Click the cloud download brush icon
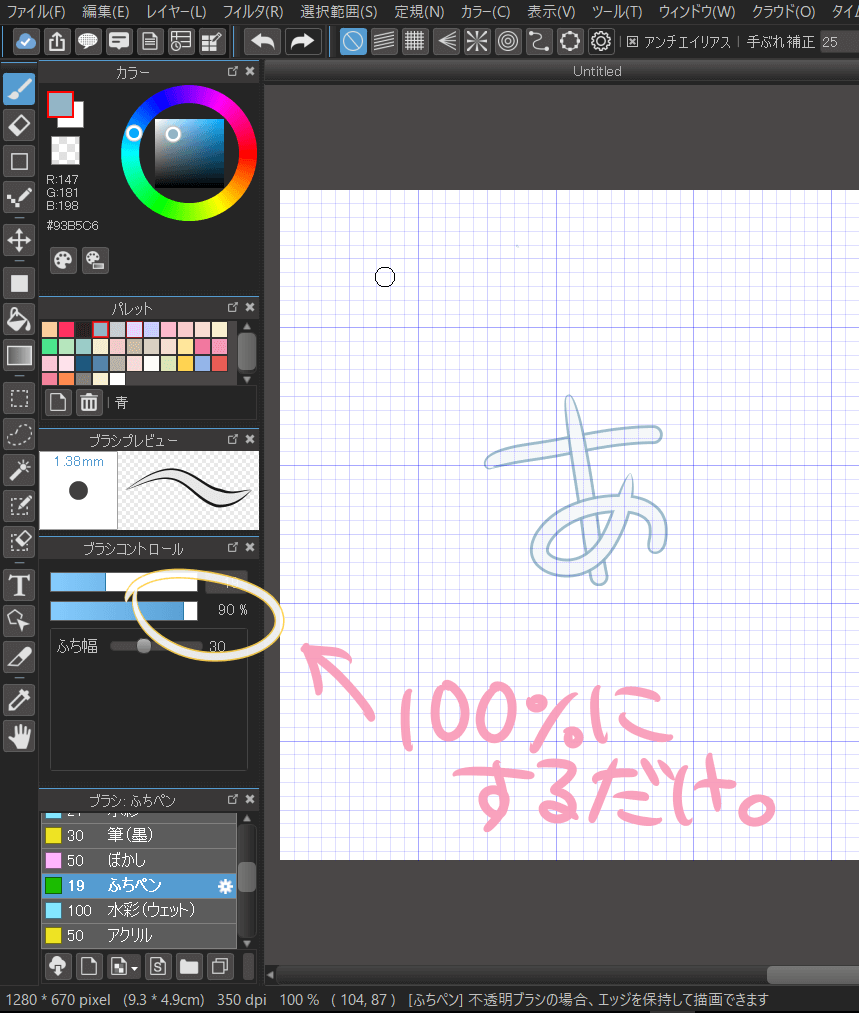 57,966
